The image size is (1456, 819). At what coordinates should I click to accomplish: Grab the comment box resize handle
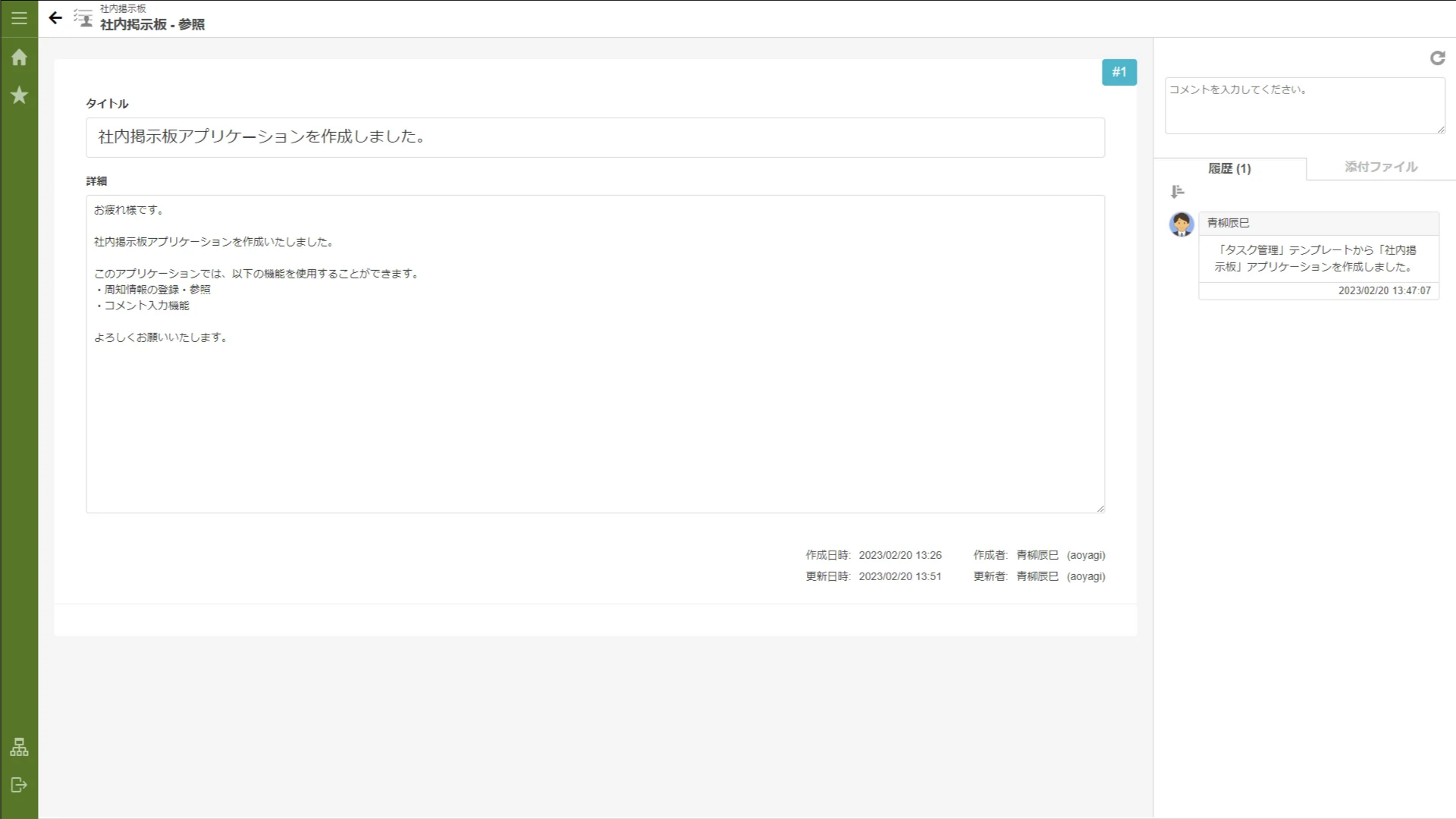pyautogui.click(x=1441, y=129)
